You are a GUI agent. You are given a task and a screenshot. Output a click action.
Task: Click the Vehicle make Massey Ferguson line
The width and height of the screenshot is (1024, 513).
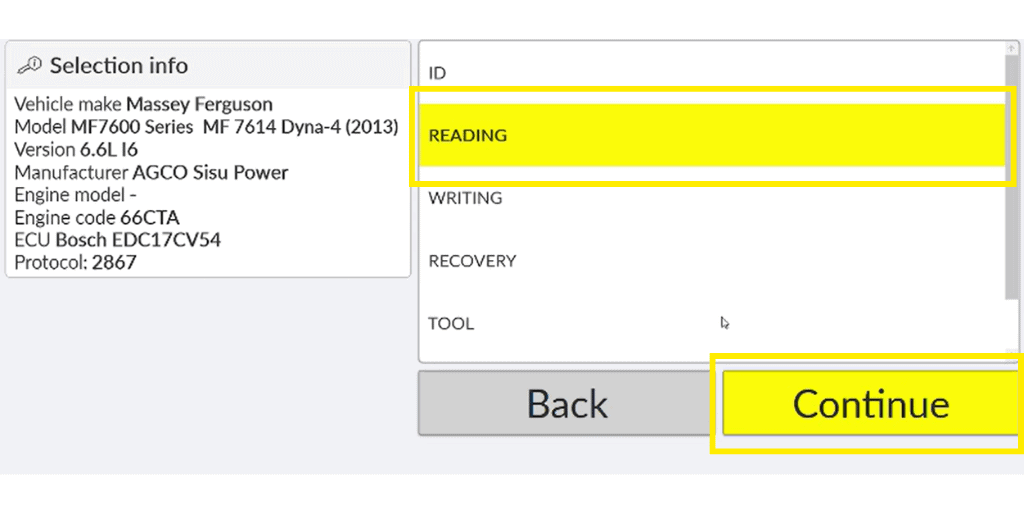click(x=143, y=104)
